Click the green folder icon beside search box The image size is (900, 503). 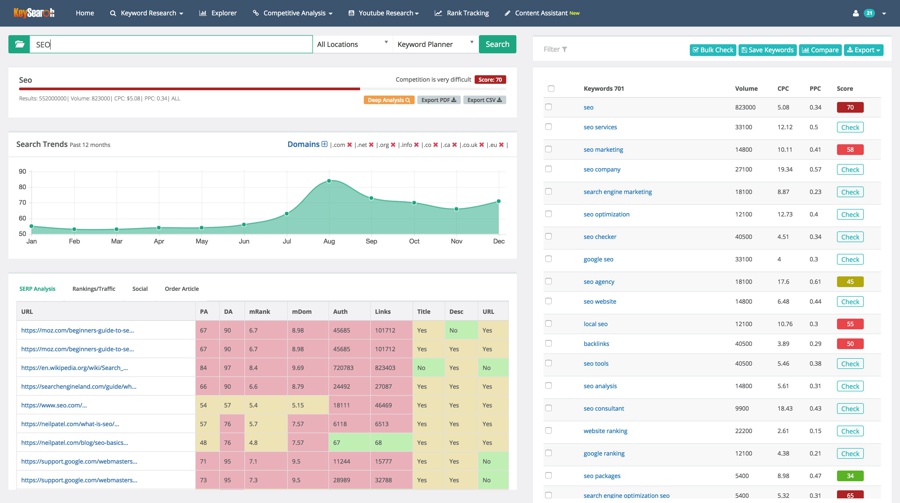click(x=19, y=44)
